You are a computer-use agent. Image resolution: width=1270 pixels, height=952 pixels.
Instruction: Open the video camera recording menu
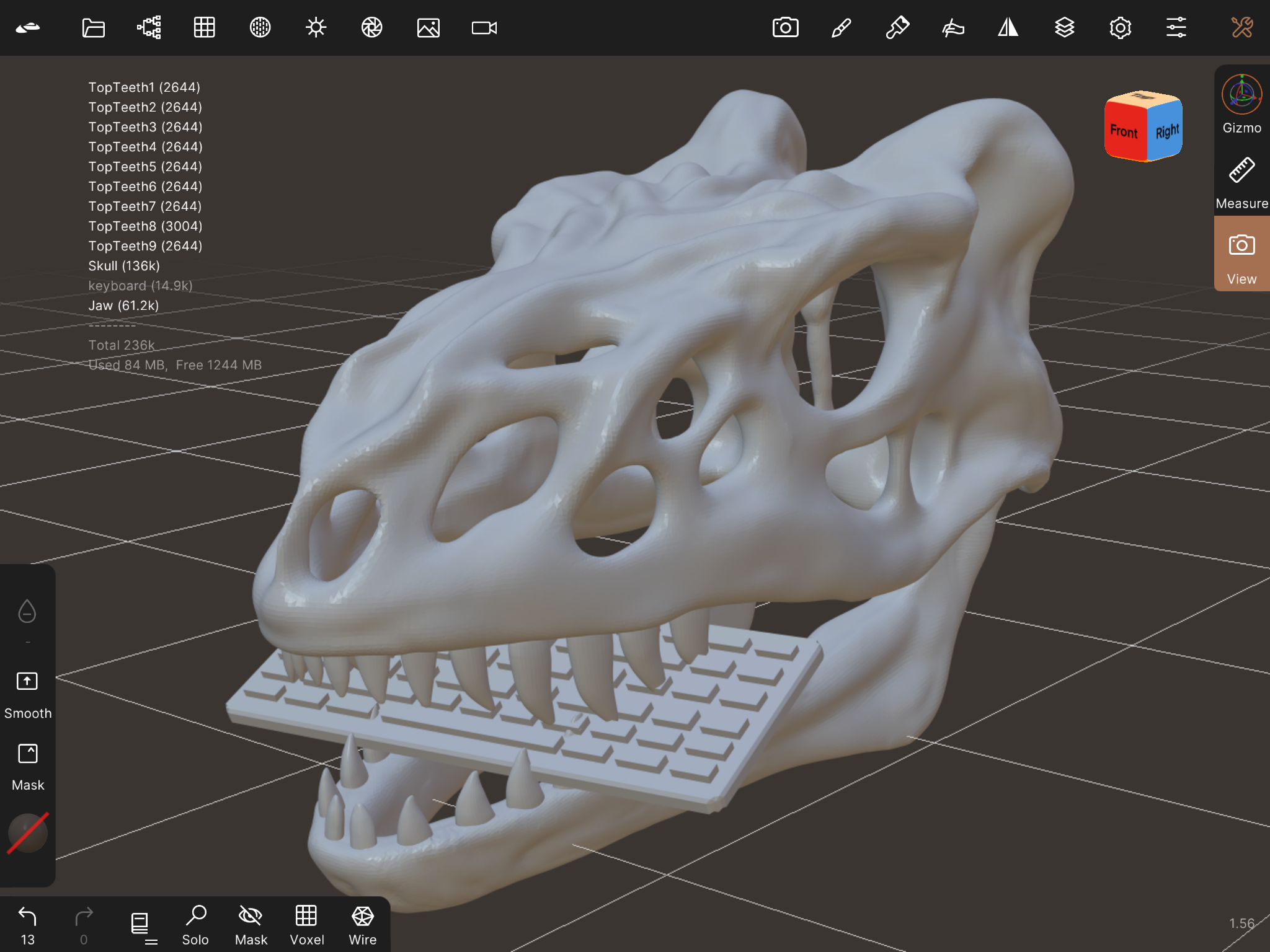coord(484,28)
